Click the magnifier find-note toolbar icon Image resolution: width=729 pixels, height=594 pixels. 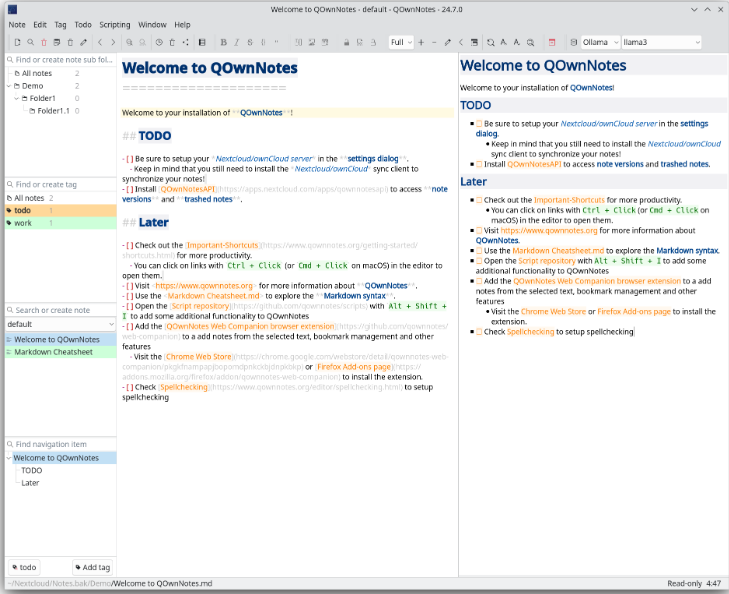click(31, 42)
